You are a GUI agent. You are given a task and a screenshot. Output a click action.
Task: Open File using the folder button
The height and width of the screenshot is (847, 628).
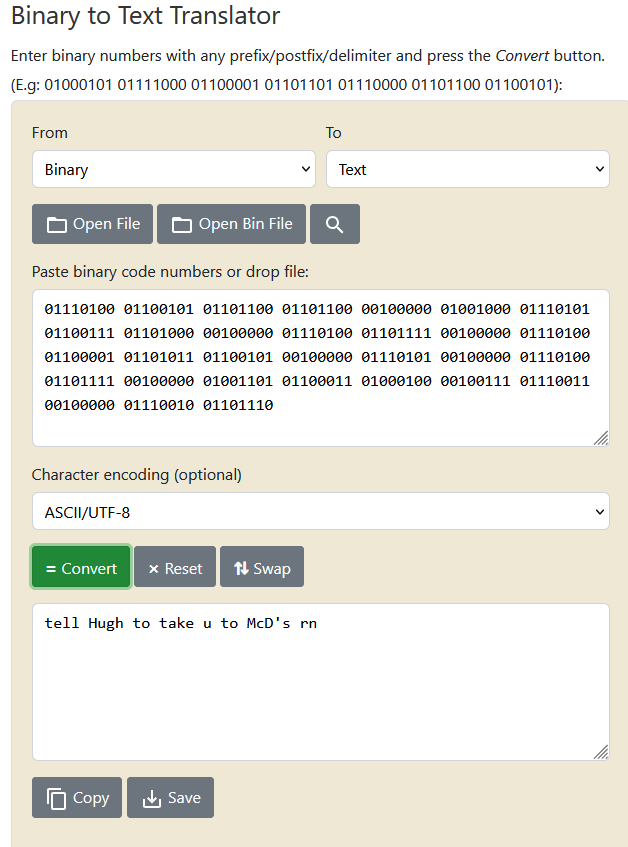click(x=92, y=224)
